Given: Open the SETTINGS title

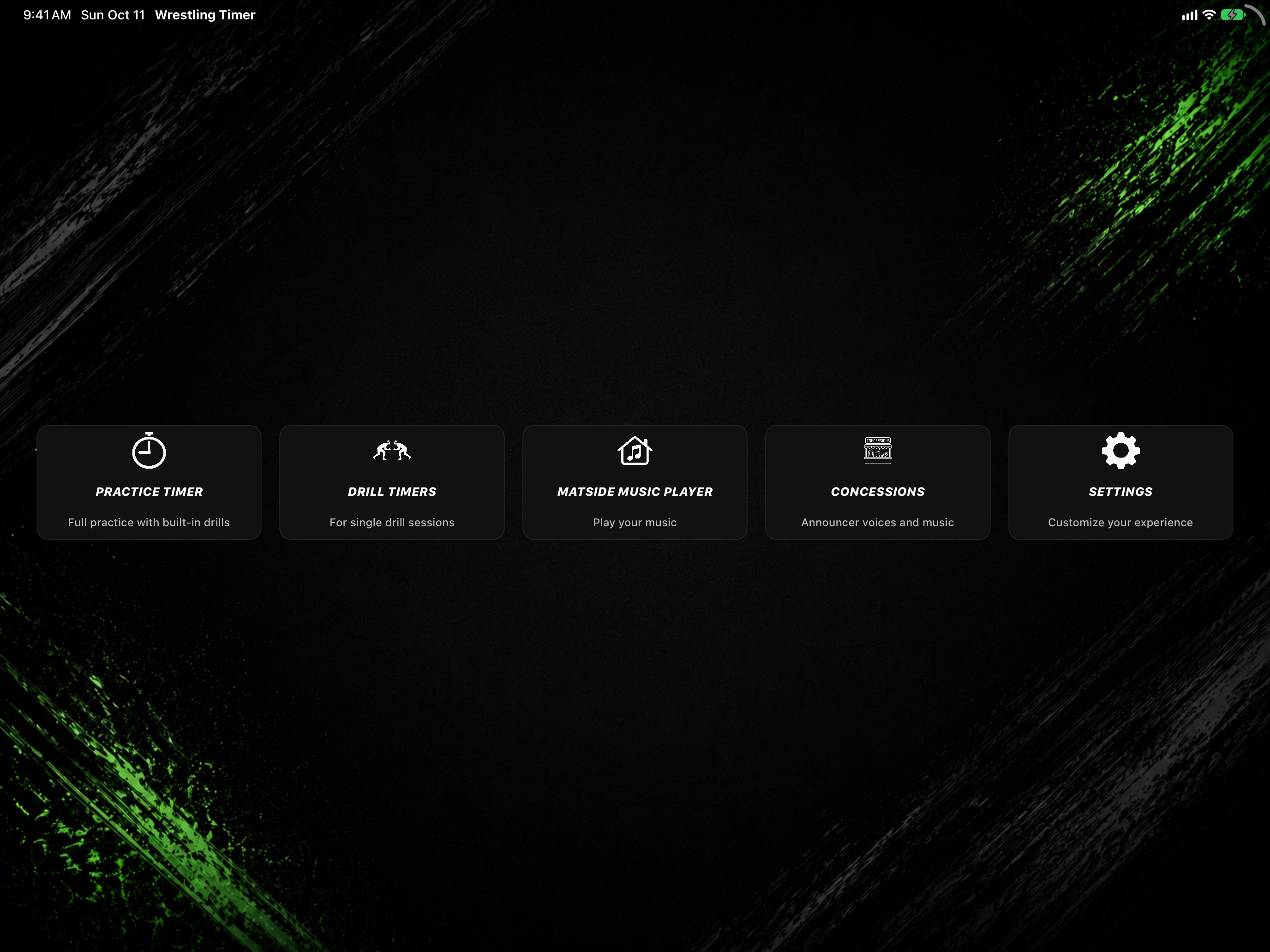Looking at the screenshot, I should tap(1120, 492).
